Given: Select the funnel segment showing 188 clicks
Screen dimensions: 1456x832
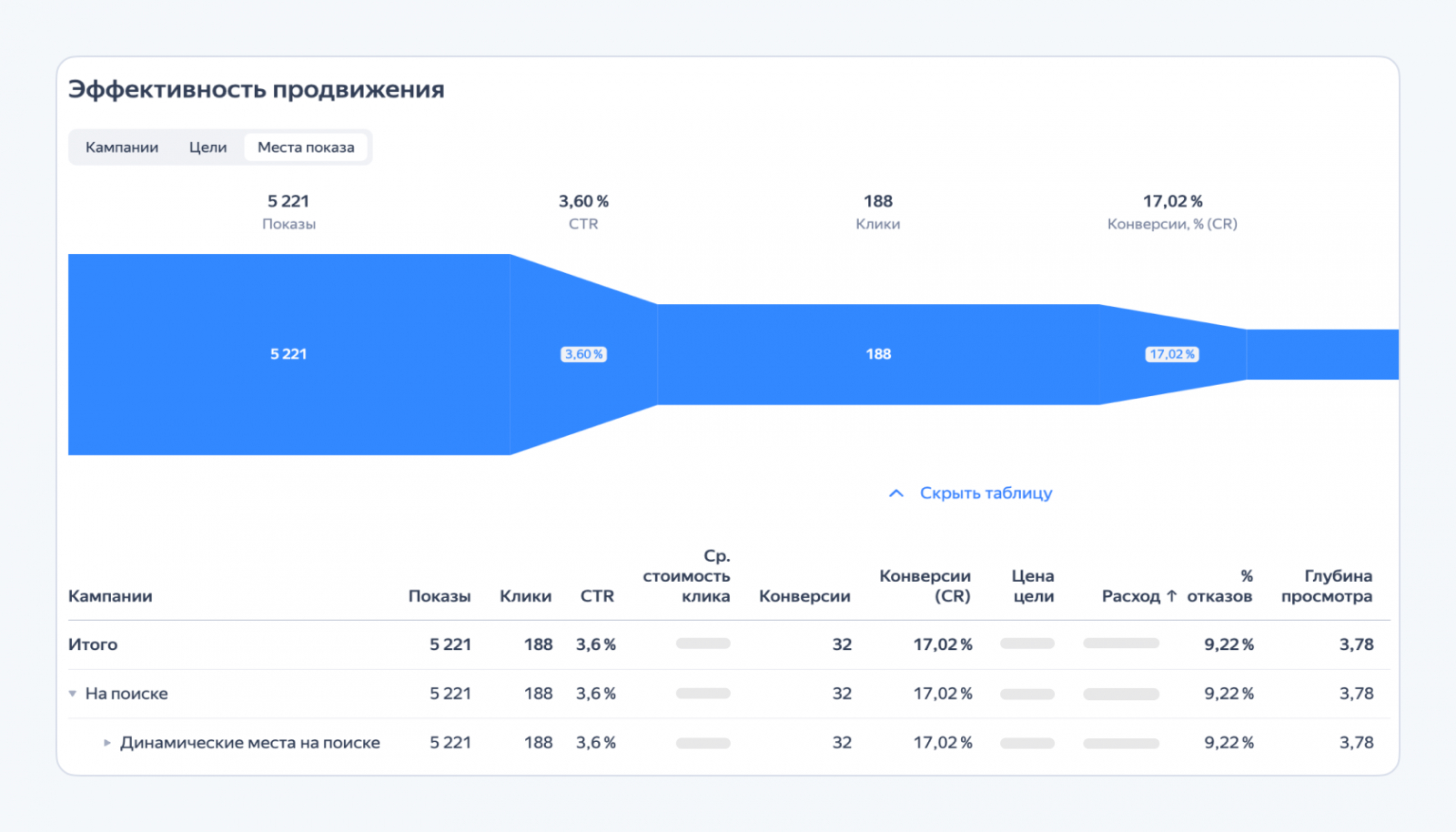Looking at the screenshot, I should tap(876, 354).
